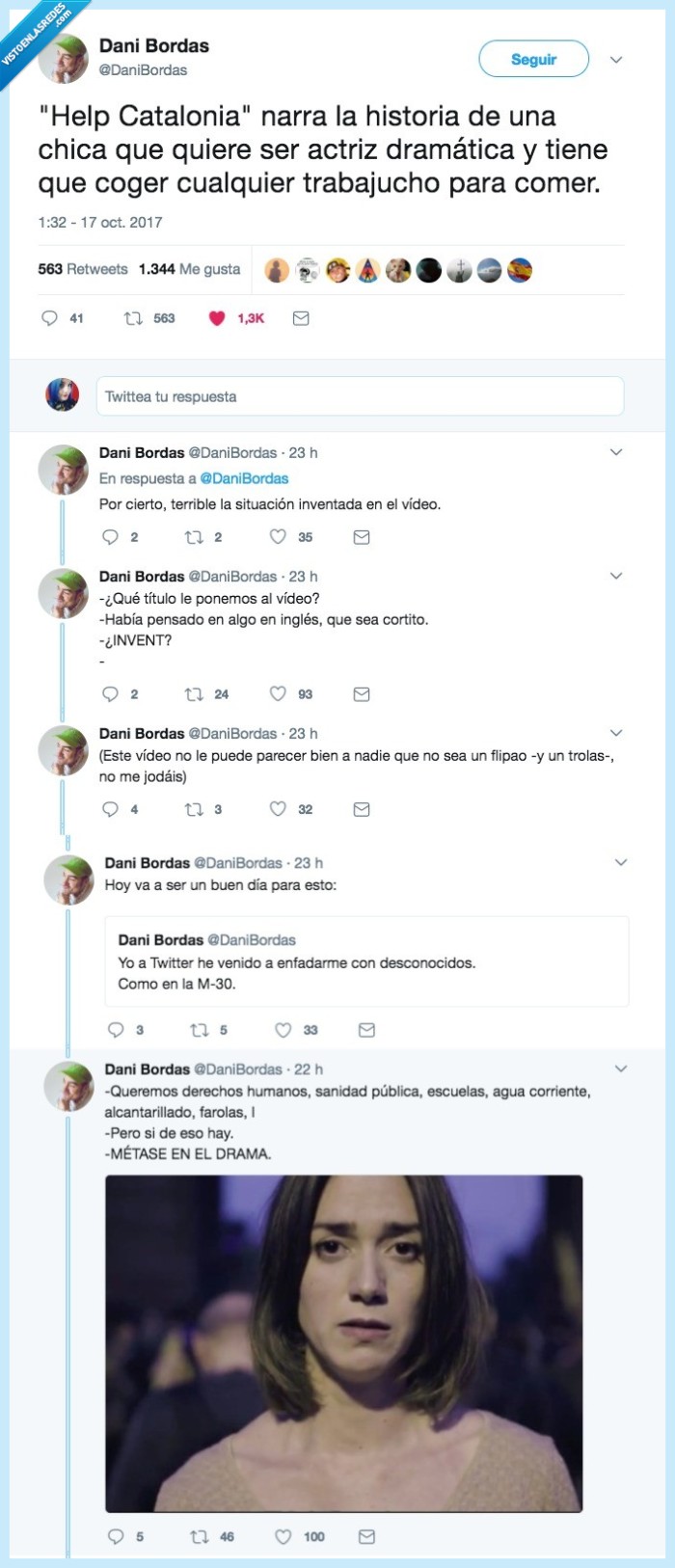Like the tweet with the actress photo

283,1536
